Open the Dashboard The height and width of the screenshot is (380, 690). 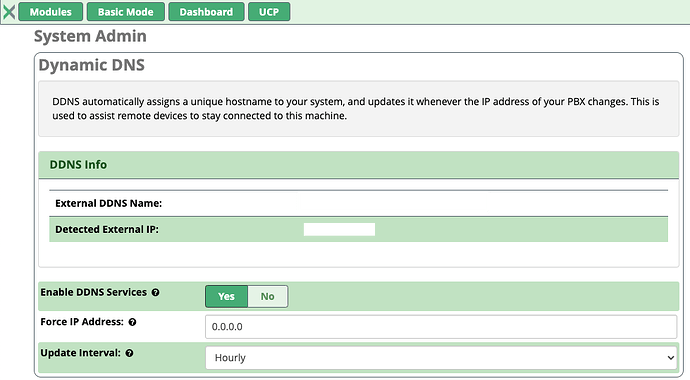[206, 12]
